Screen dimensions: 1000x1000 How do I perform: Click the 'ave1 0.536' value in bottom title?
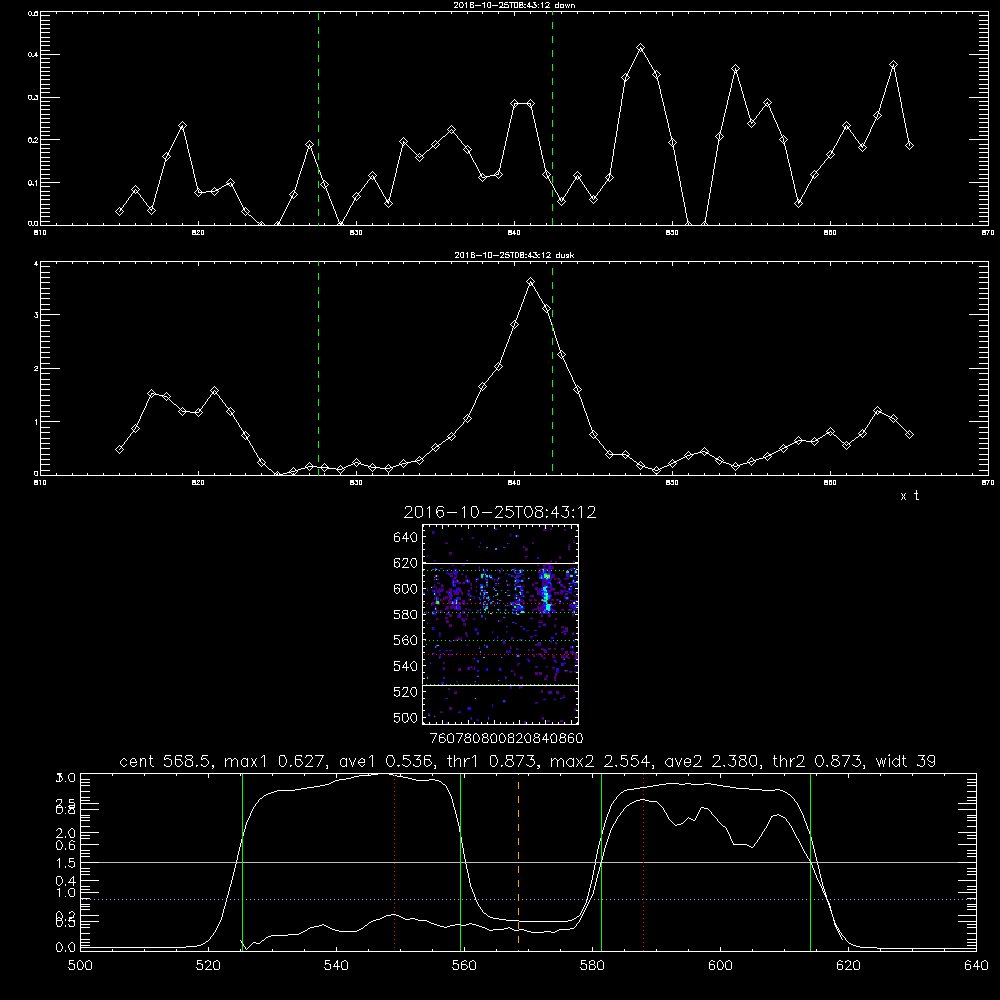pos(387,761)
